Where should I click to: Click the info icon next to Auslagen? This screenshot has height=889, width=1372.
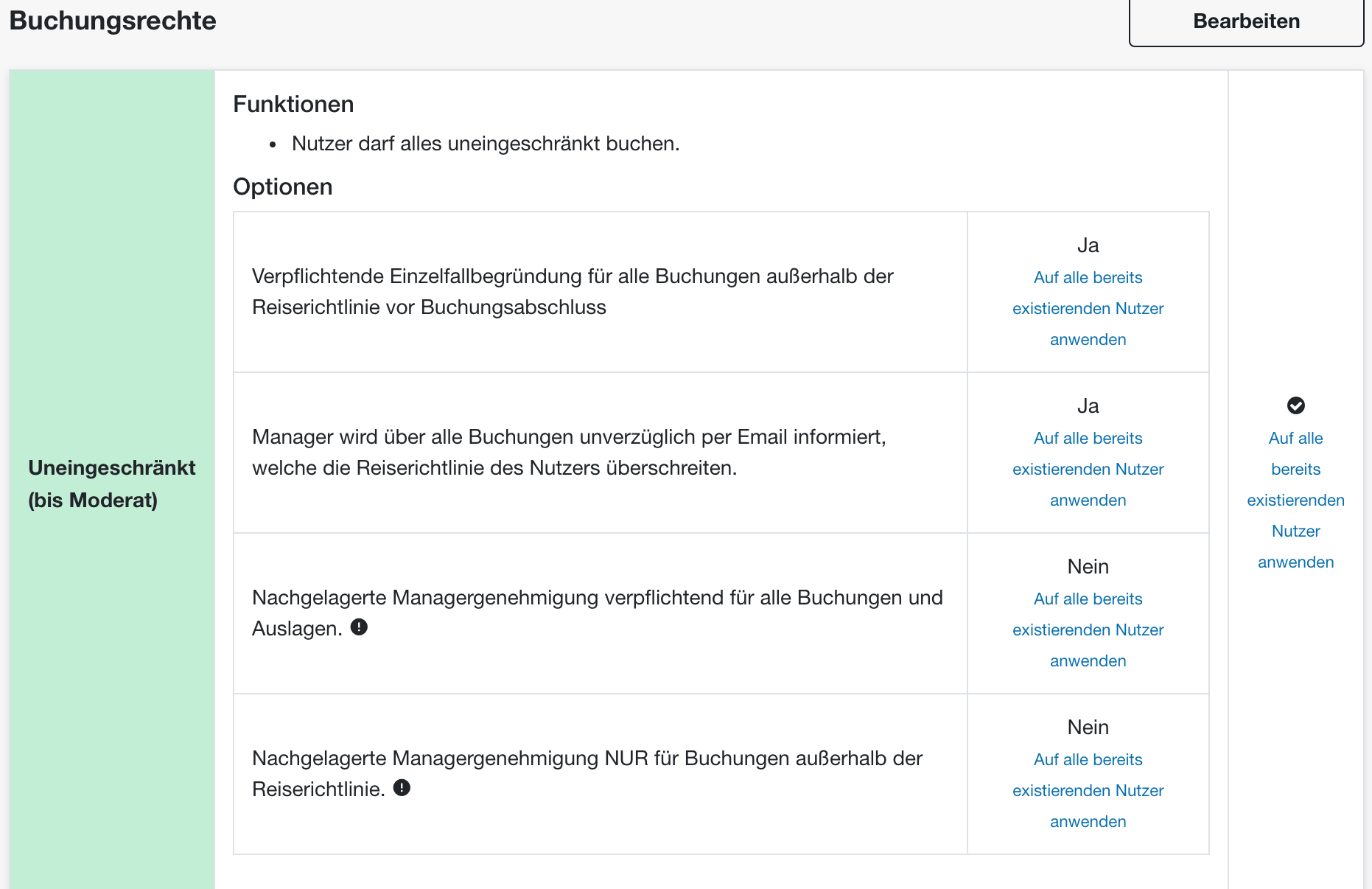[x=359, y=627]
